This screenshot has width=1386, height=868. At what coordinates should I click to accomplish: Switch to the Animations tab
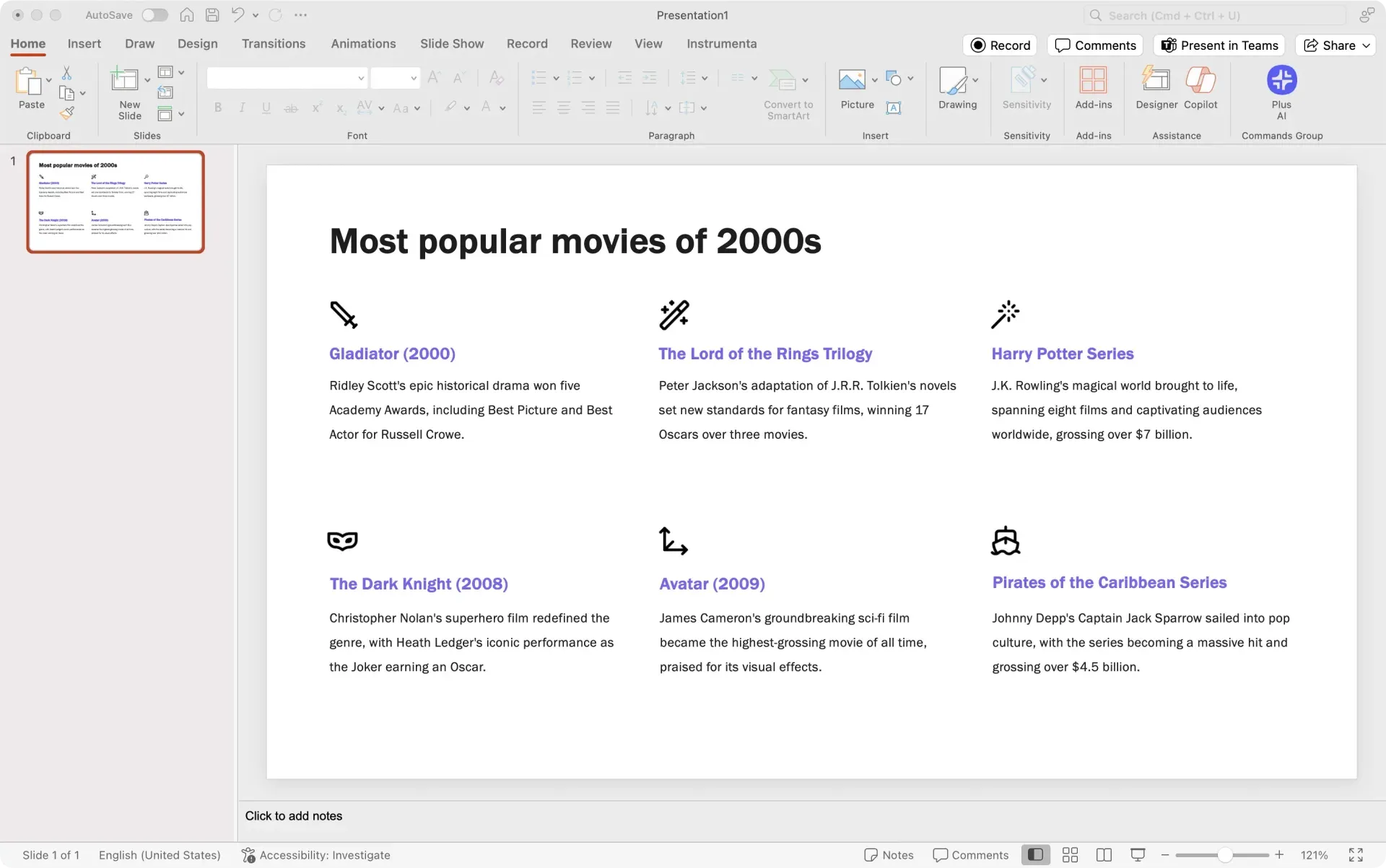tap(363, 43)
